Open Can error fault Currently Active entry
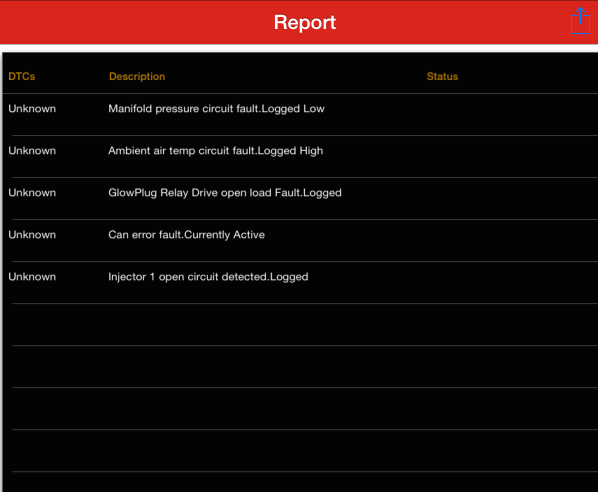 (x=186, y=235)
